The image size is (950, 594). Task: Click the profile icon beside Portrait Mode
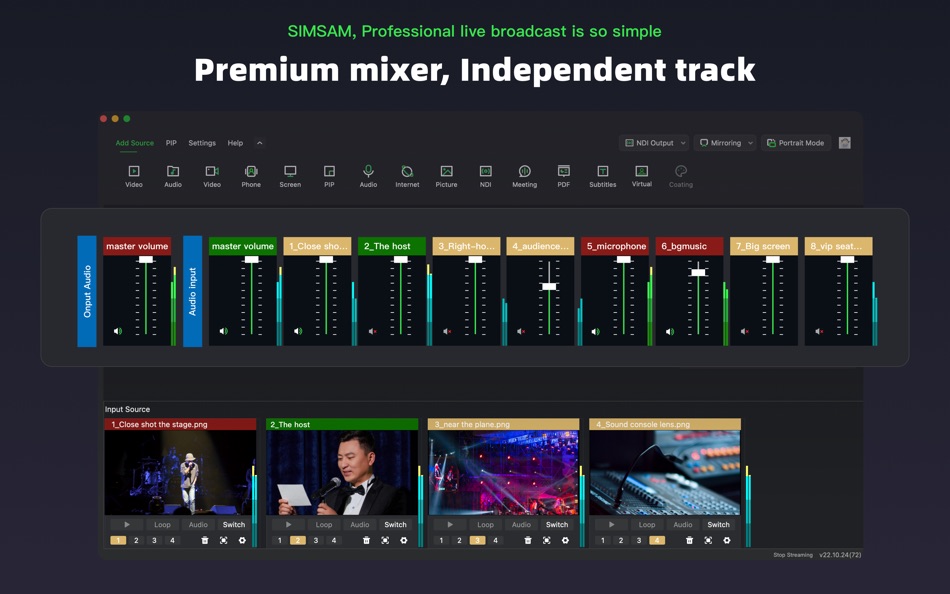(x=845, y=143)
